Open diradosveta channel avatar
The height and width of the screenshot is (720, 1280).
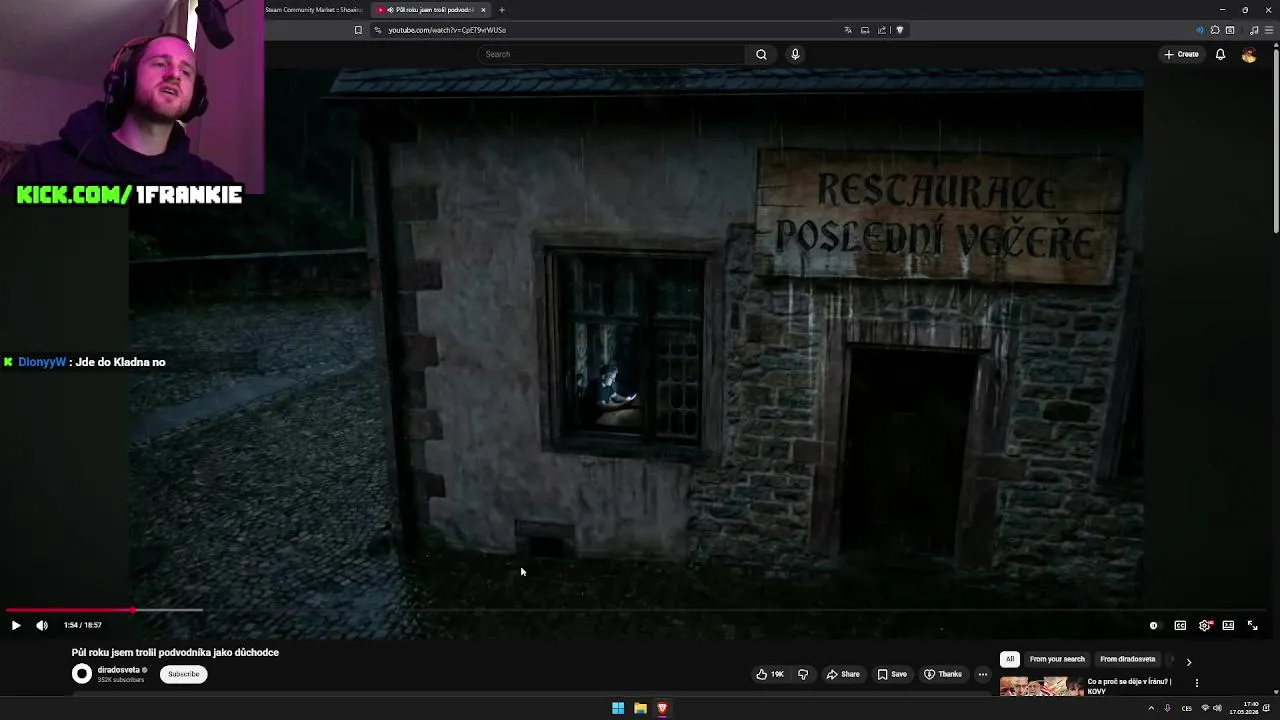coord(82,674)
